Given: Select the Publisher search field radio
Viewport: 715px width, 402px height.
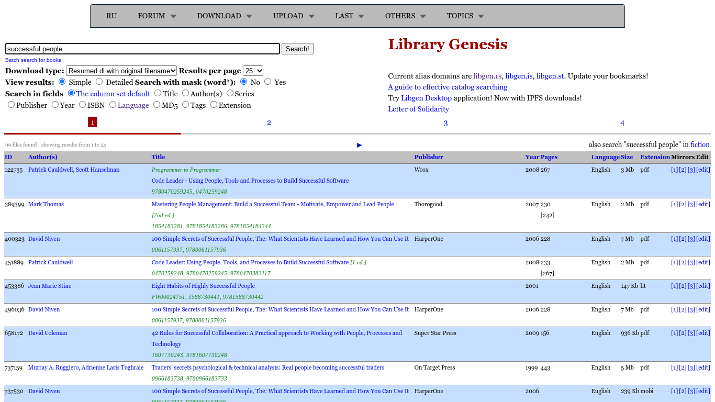Looking at the screenshot, I should click(11, 105).
